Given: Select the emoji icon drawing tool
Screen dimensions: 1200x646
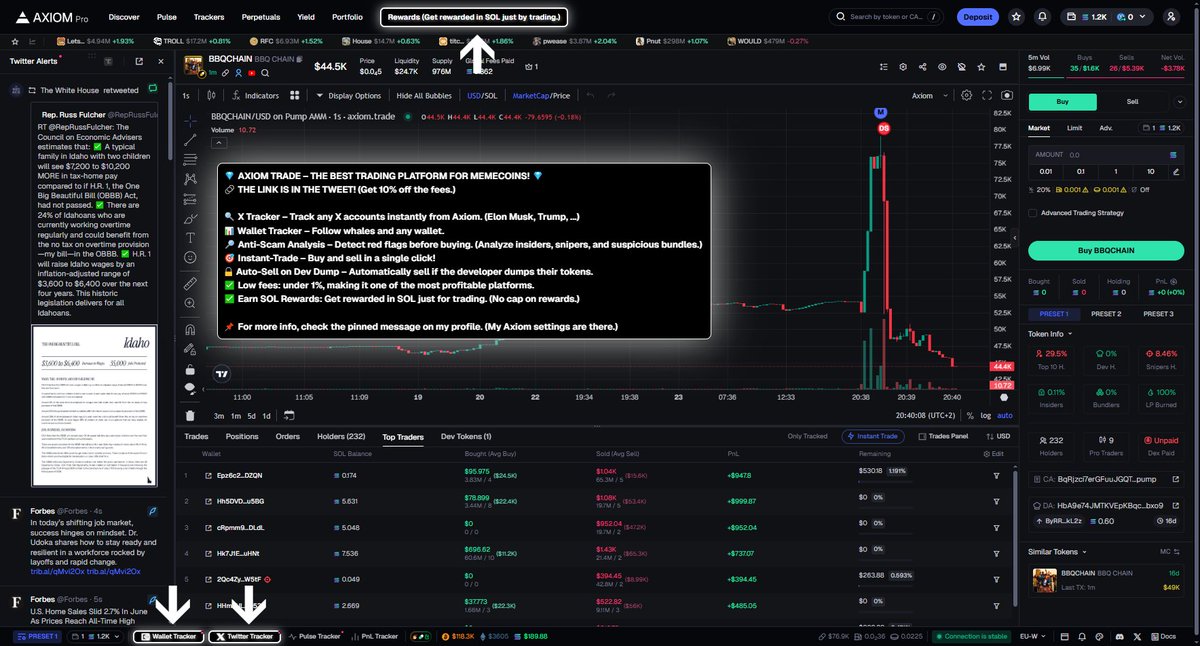Looking at the screenshot, I should pyautogui.click(x=190, y=257).
